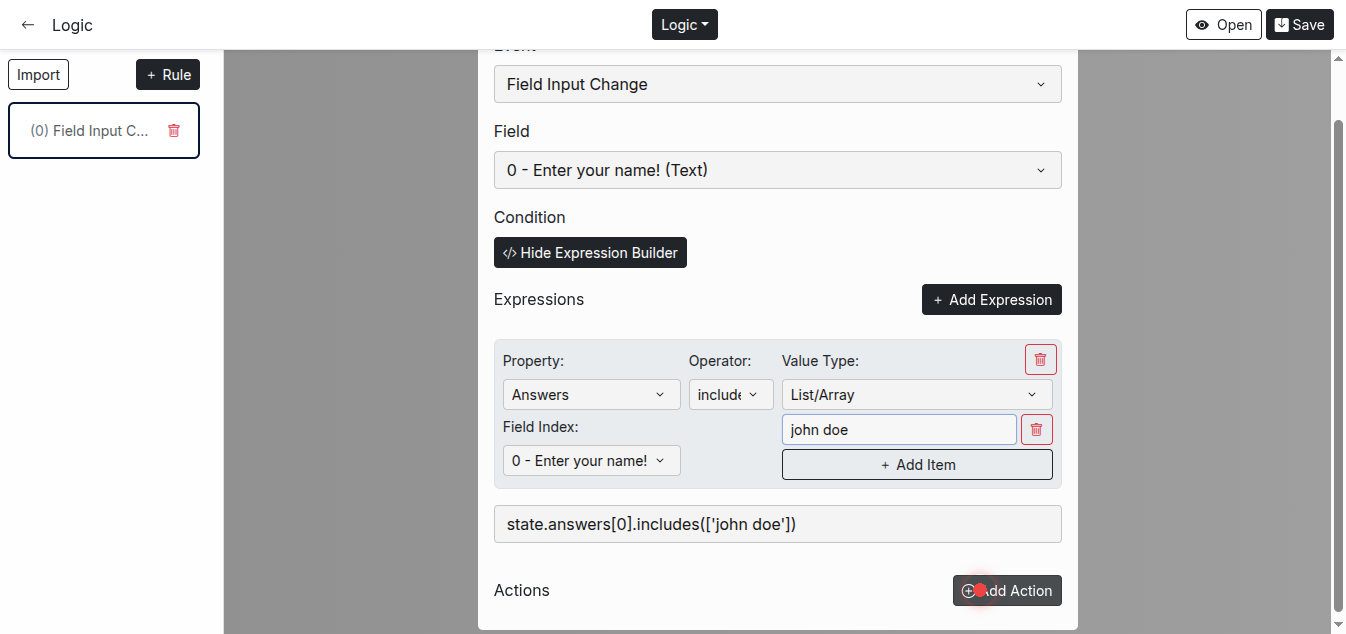The height and width of the screenshot is (634, 1346).
Task: Change the Value Type dropdown from List/Array
Action: 916,395
